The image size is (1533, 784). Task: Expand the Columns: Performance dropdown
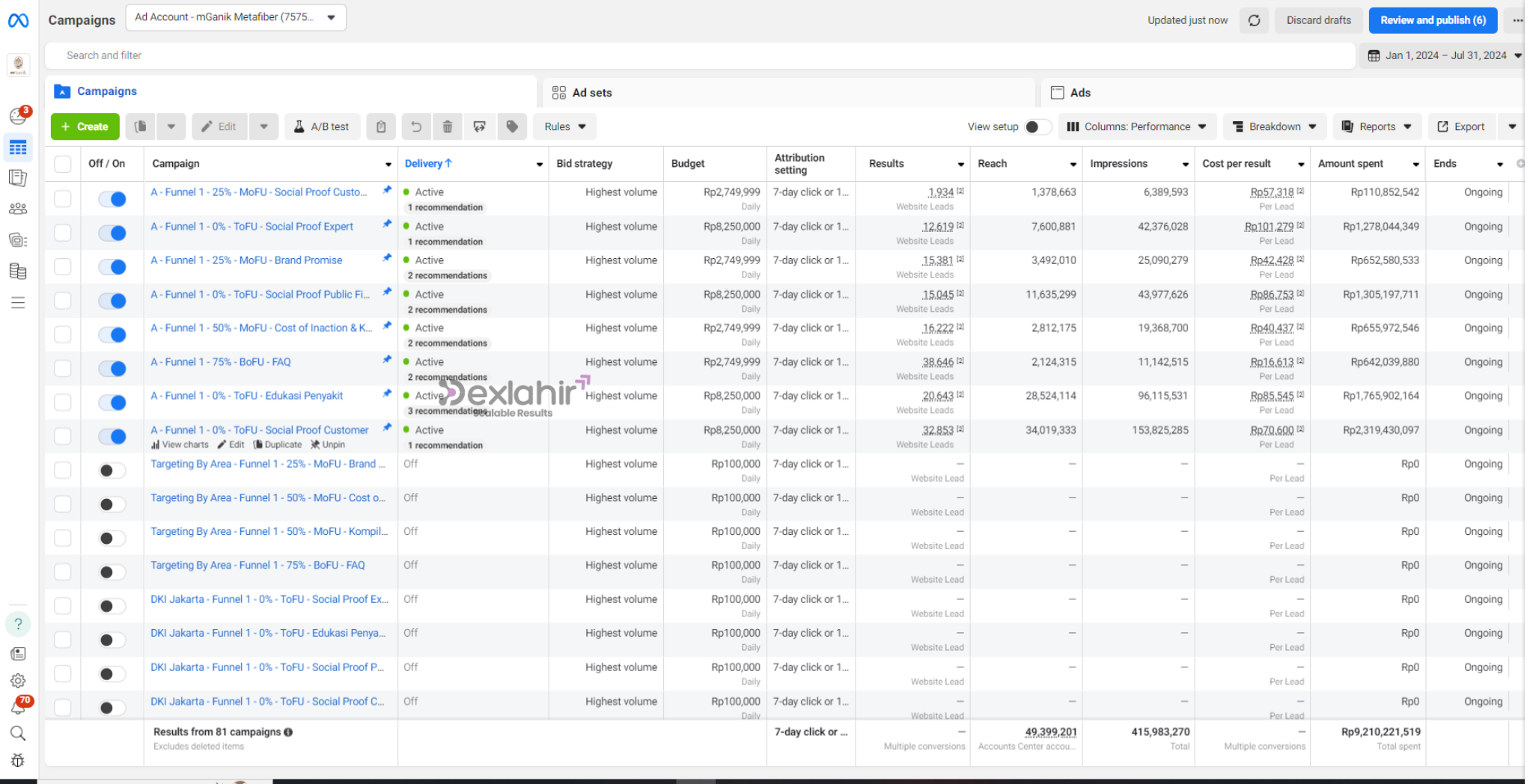pyautogui.click(x=1136, y=127)
